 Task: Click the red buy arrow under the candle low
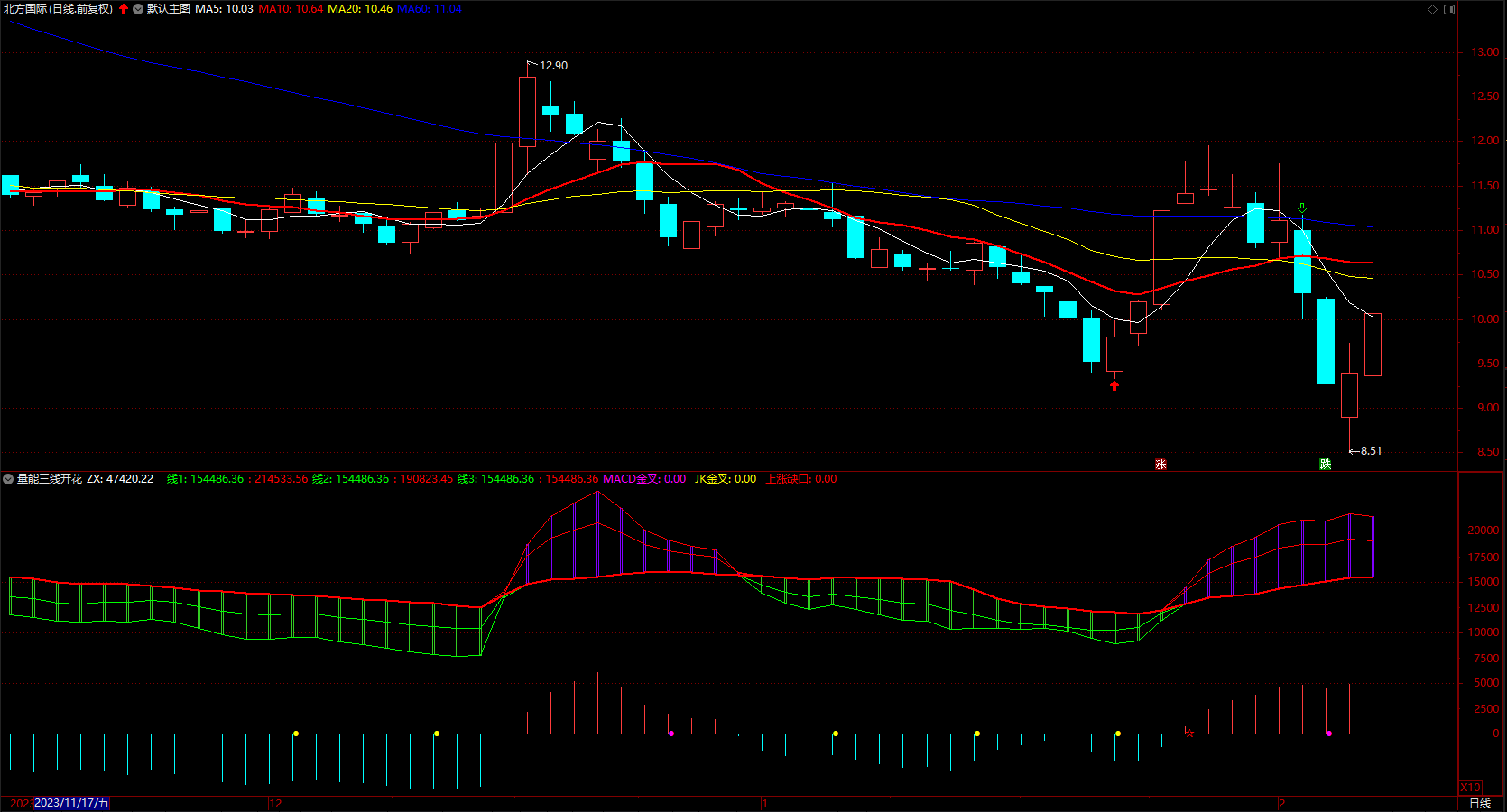(1114, 385)
